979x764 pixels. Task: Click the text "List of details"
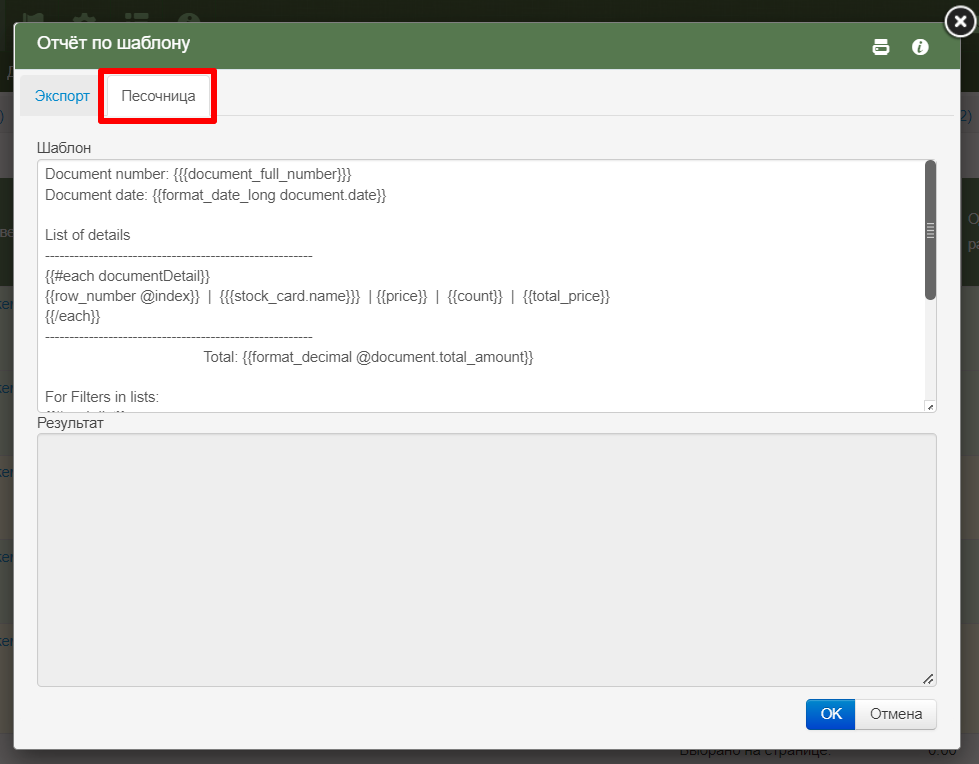[x=87, y=235]
